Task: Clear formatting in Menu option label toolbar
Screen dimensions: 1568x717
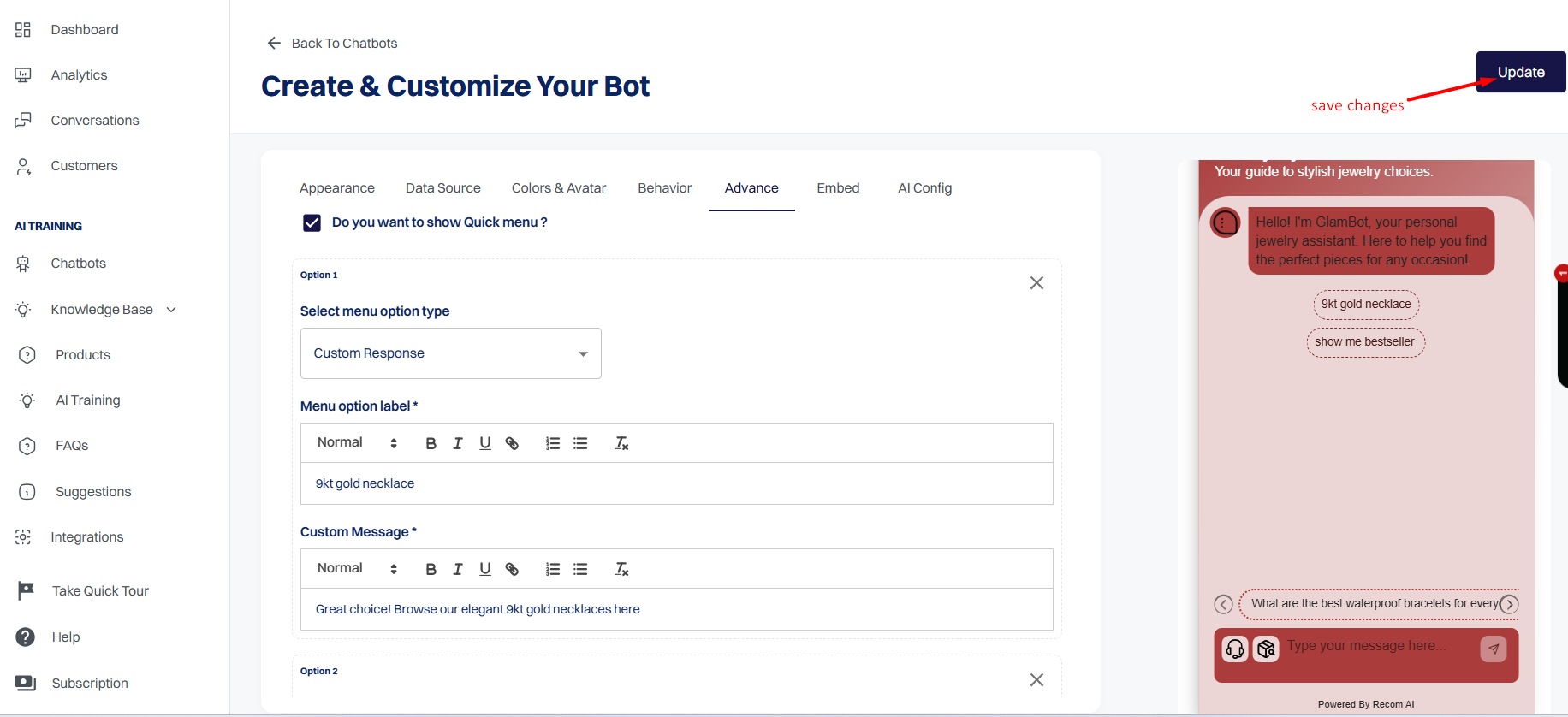Action: pos(622,443)
